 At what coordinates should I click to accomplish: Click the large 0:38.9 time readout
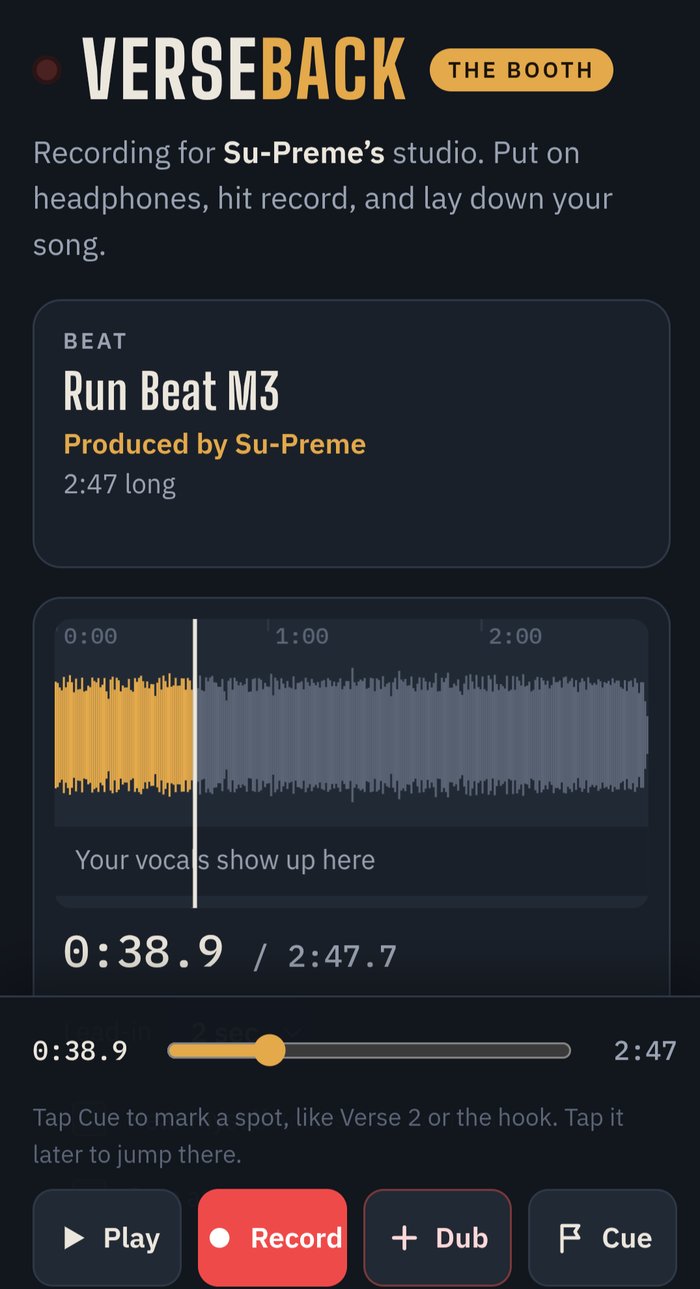[x=143, y=952]
